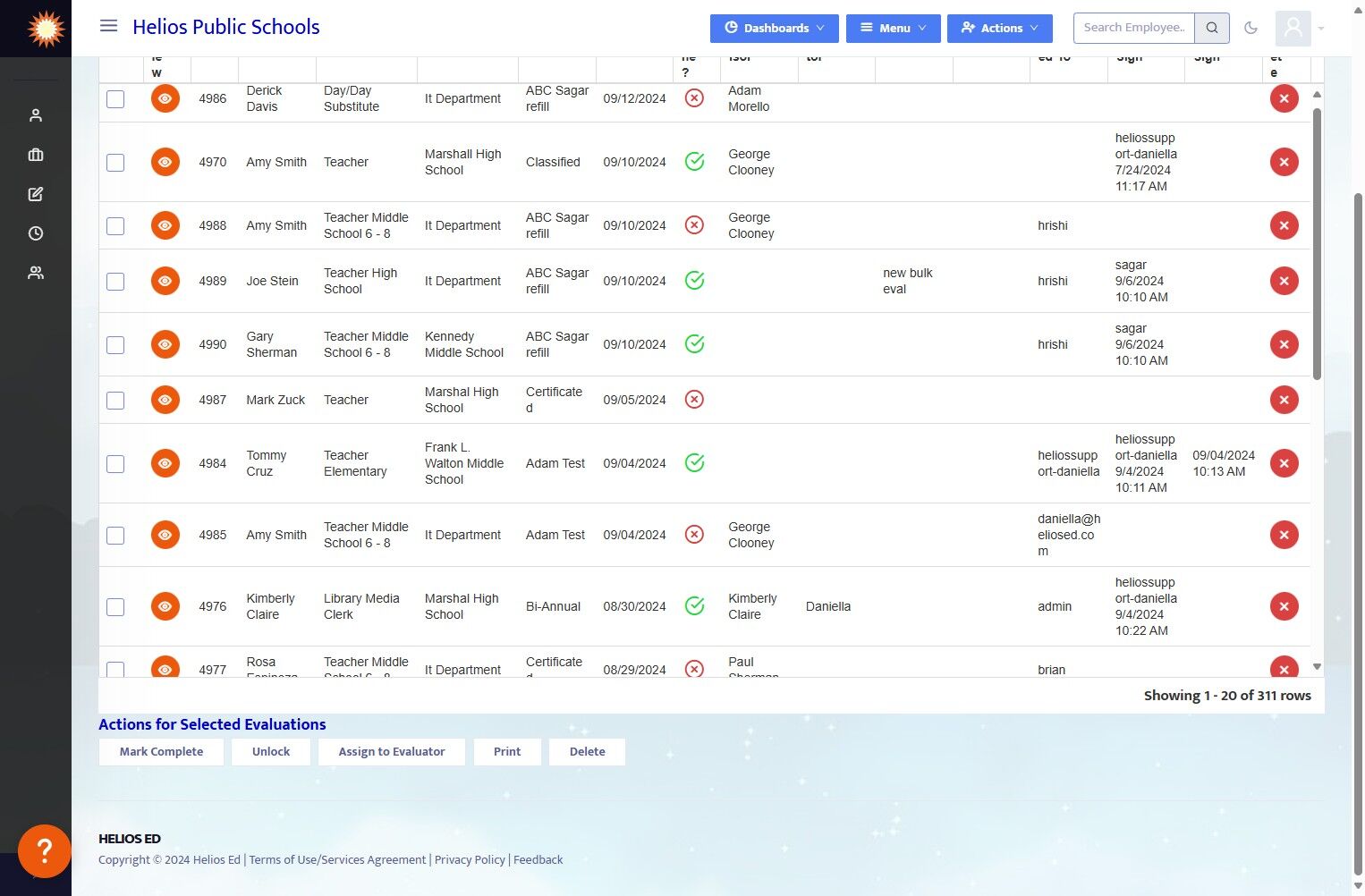Delete evaluation 4988 with red X
The width and height of the screenshot is (1365, 896).
tap(1284, 225)
